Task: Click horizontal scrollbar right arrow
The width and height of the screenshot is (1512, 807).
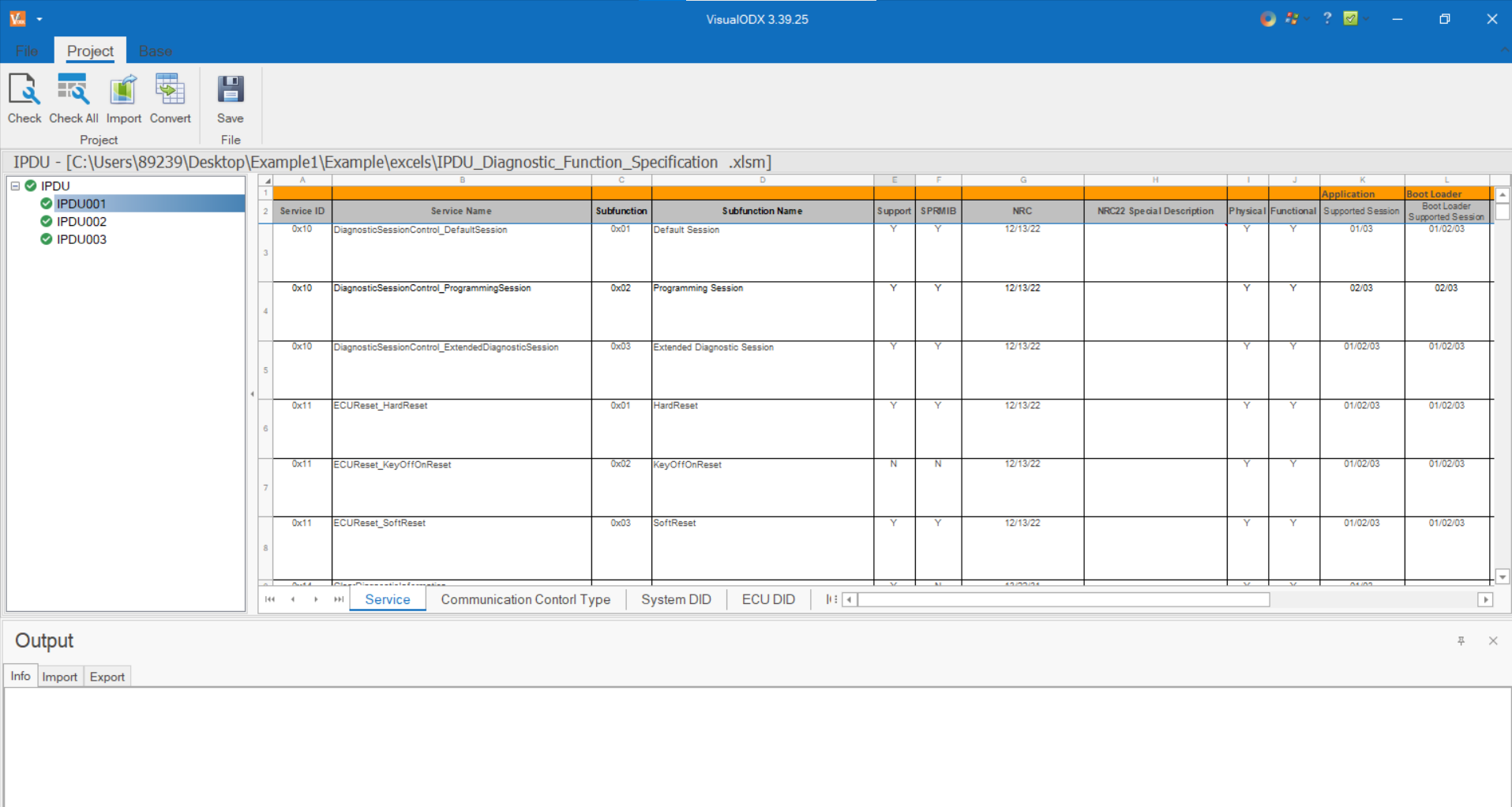Action: tap(1485, 599)
